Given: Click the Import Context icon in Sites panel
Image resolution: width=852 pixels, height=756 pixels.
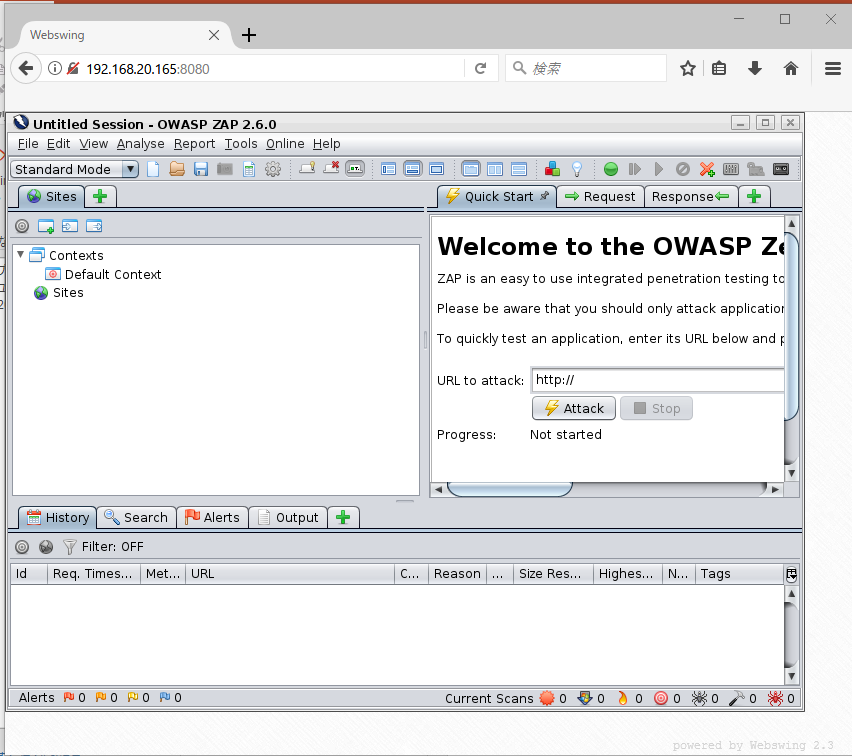Looking at the screenshot, I should (70, 226).
